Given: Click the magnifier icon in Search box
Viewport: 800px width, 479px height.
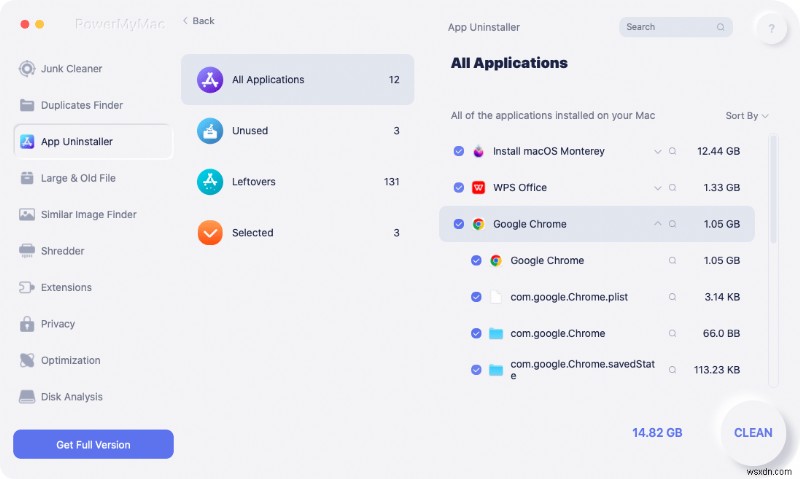Looking at the screenshot, I should pyautogui.click(x=720, y=27).
